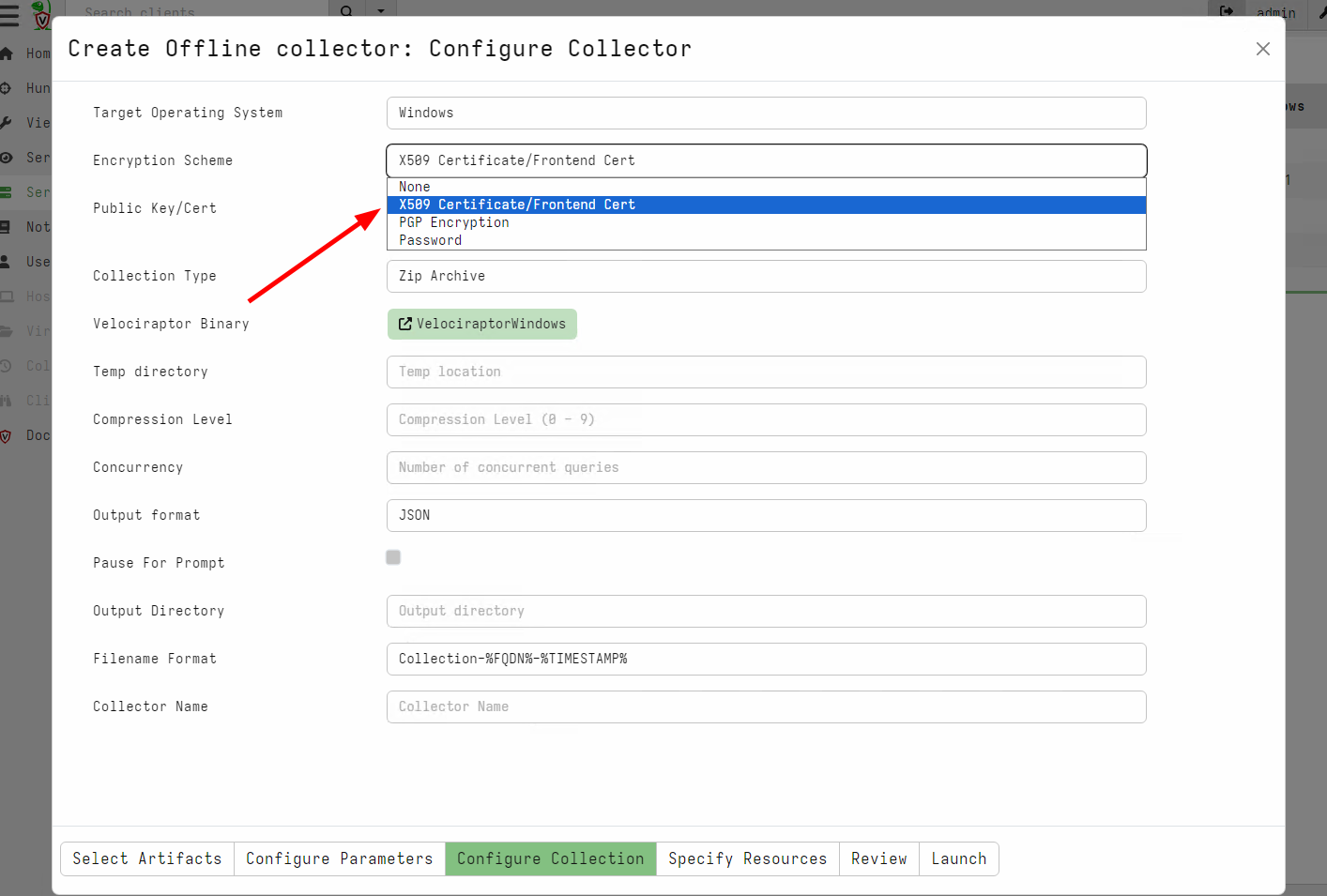The height and width of the screenshot is (896, 1327).
Task: Click the 'admin' username in the header
Action: (x=1275, y=13)
